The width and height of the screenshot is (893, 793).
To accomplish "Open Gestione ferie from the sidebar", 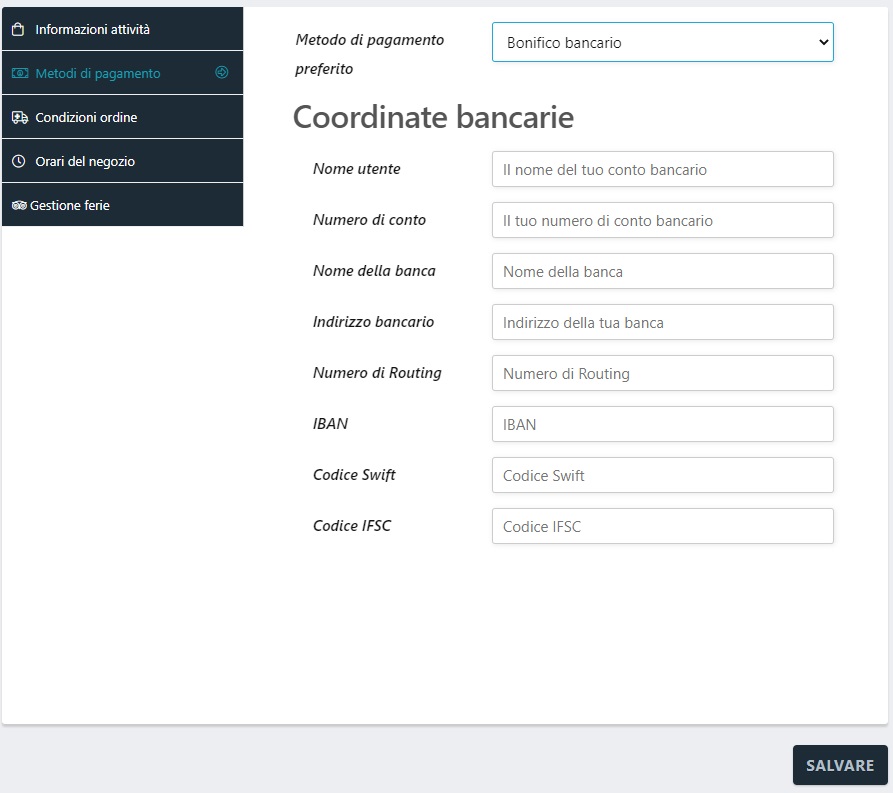I will point(70,206).
